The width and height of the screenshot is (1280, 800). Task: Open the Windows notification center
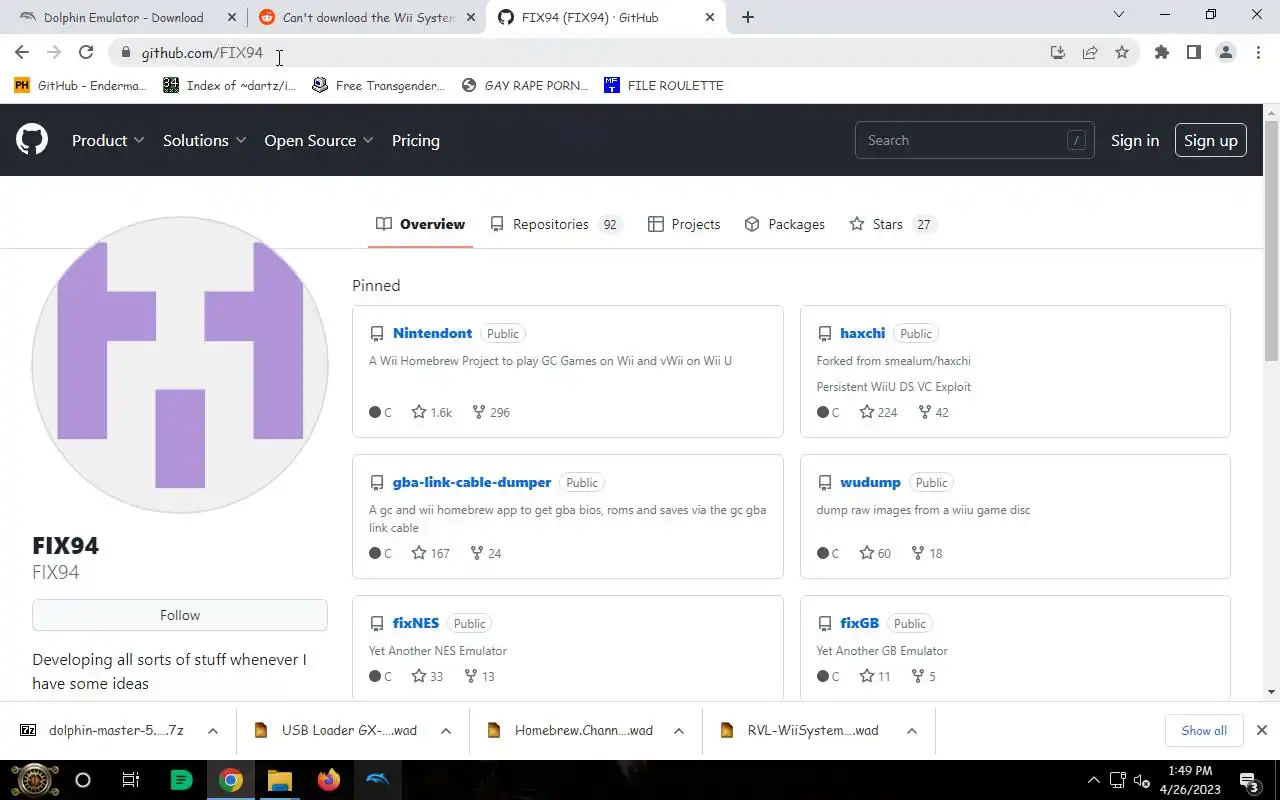pyautogui.click(x=1248, y=780)
